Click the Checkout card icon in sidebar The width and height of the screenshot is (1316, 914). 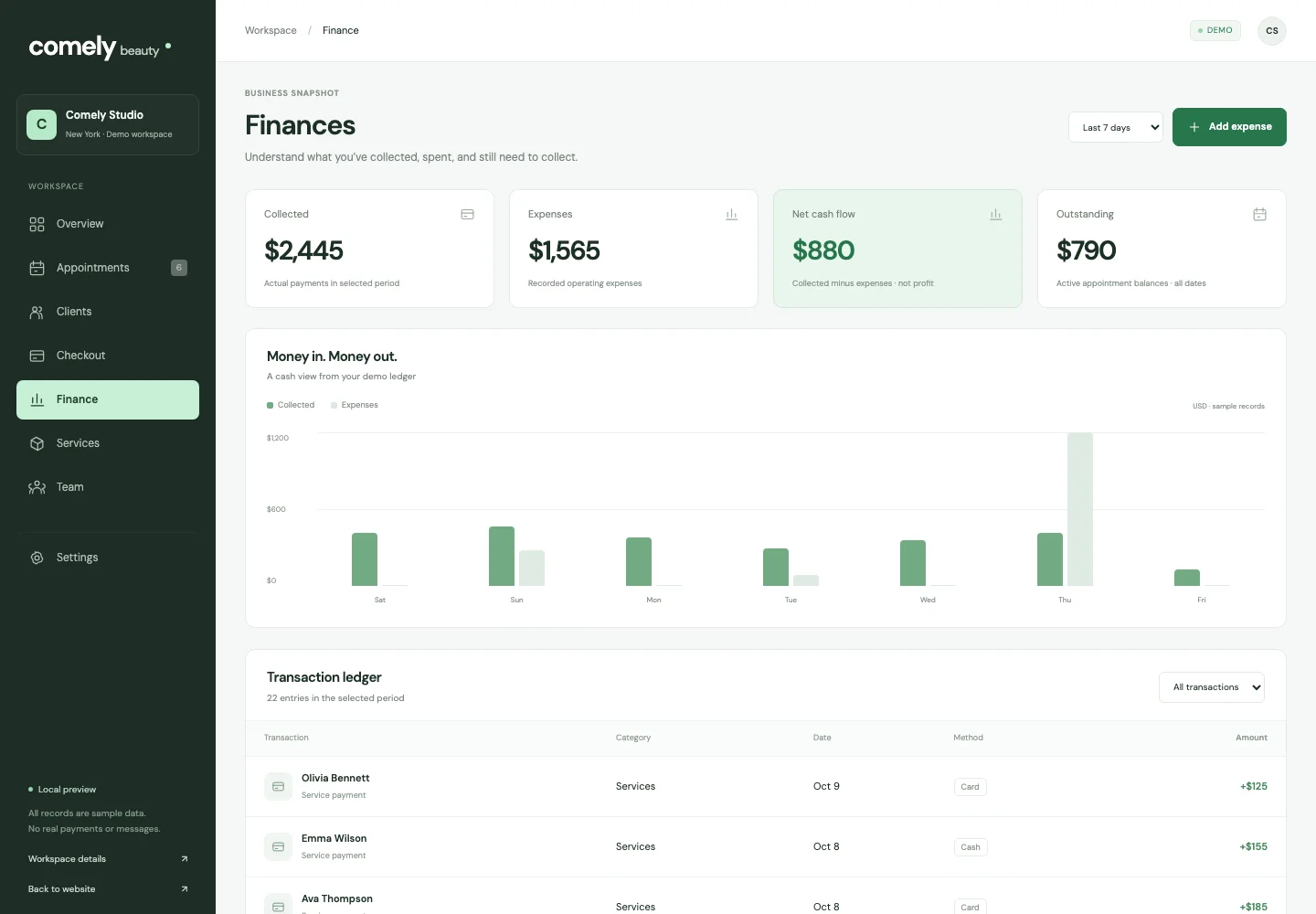37,356
